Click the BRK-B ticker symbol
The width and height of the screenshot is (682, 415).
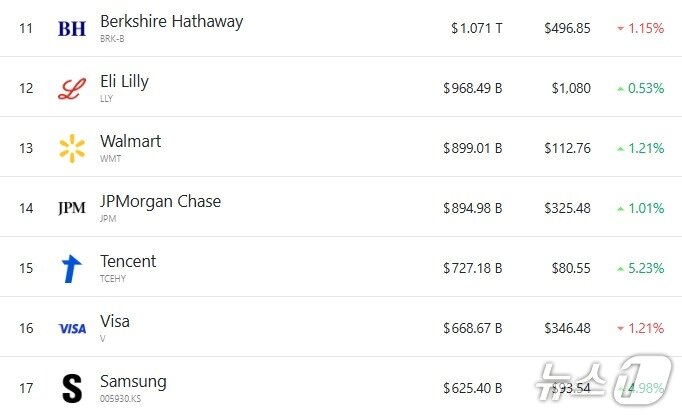click(112, 38)
